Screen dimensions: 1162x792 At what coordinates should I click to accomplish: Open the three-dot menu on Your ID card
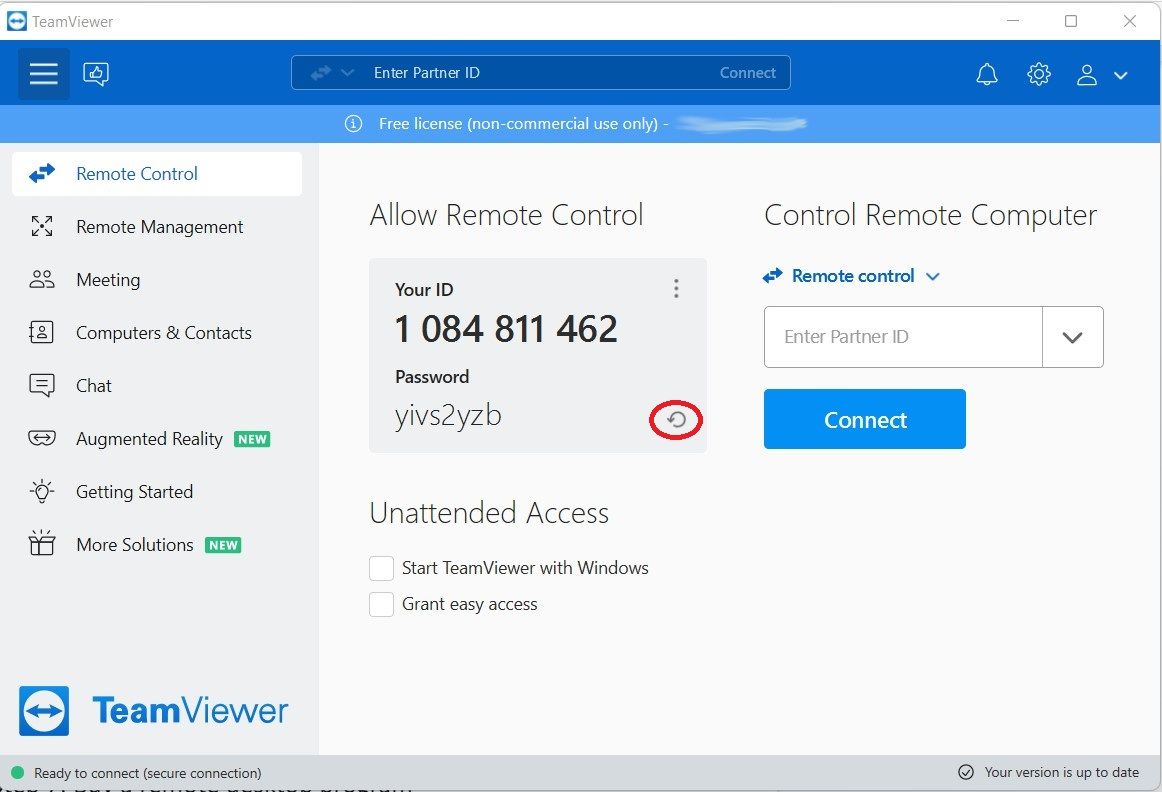point(676,288)
